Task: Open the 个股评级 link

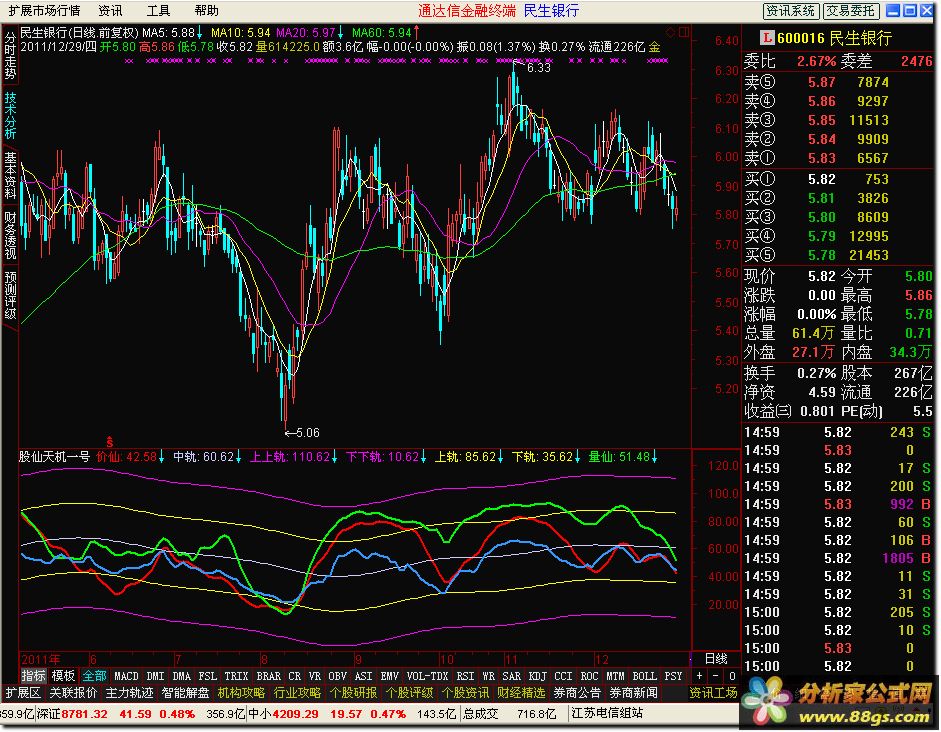Action: [409, 693]
